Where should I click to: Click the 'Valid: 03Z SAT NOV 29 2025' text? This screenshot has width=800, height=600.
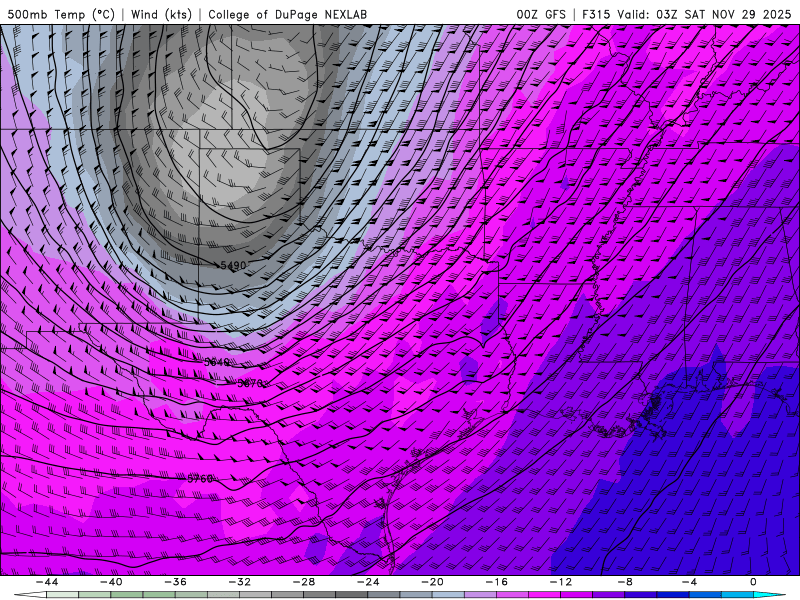click(704, 14)
